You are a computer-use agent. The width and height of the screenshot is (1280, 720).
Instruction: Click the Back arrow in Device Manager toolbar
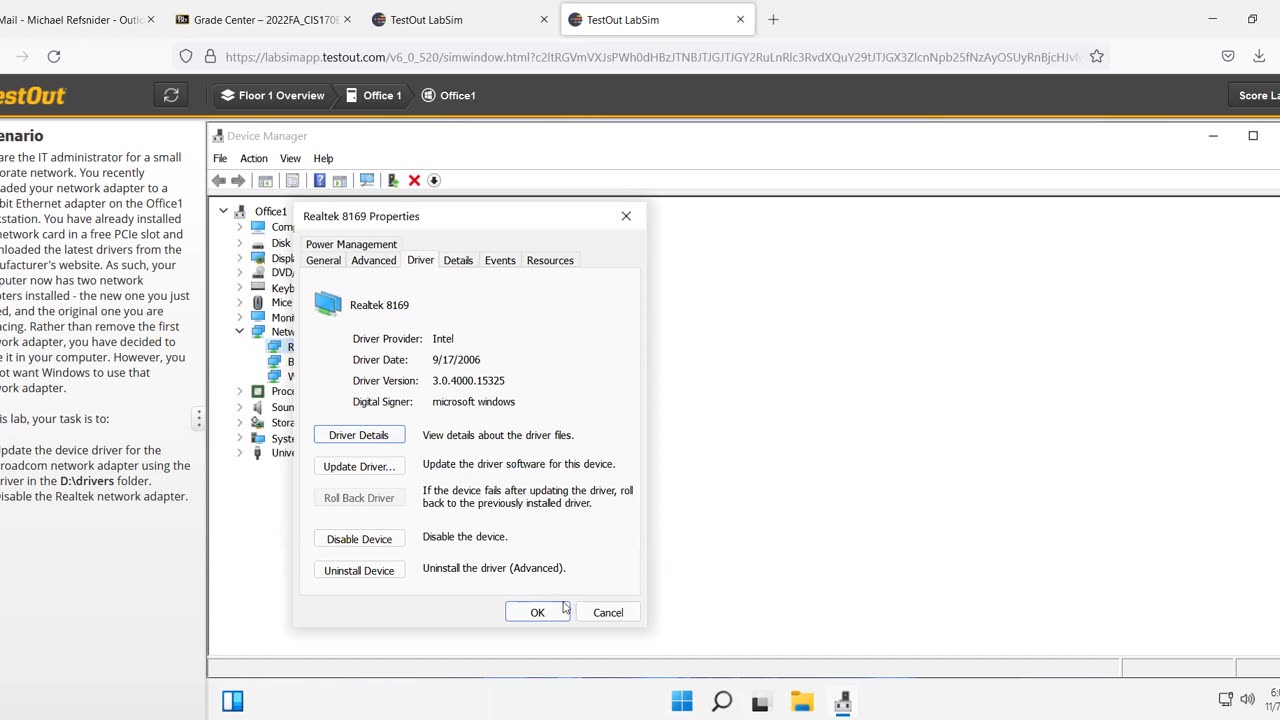point(218,181)
